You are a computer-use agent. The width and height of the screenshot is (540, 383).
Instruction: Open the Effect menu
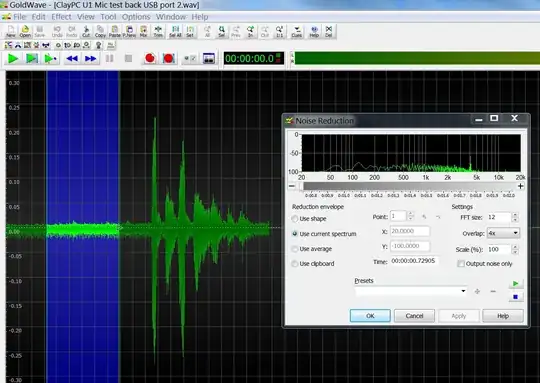[x=61, y=17]
